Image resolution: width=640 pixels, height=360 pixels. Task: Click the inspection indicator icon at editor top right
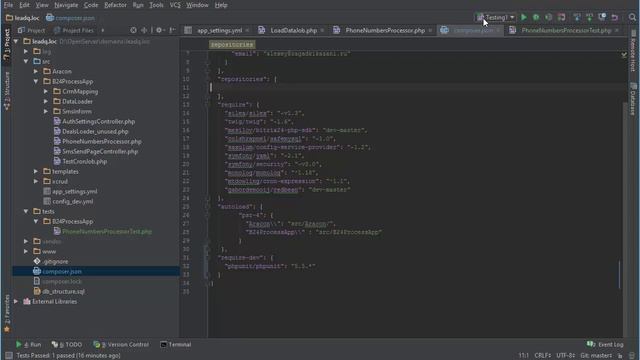[x=624, y=55]
